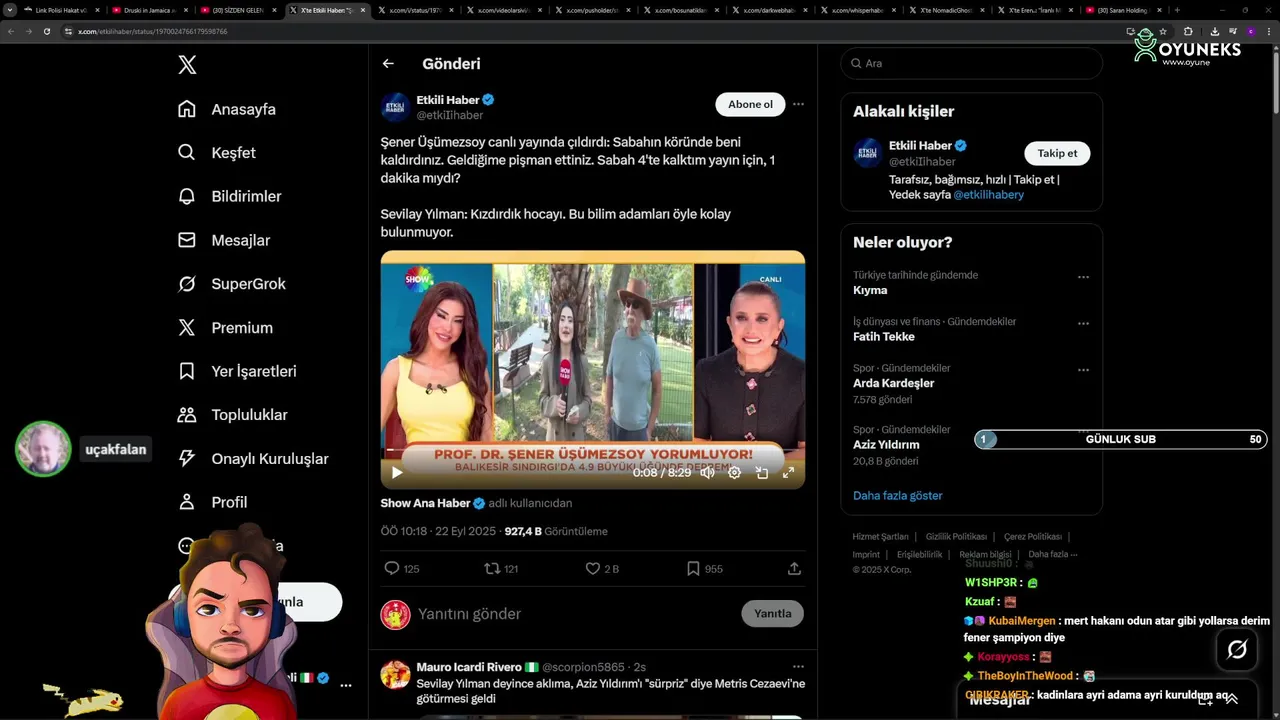Open the Çerez Politikası footer link
Image resolution: width=1280 pixels, height=720 pixels.
point(1033,537)
